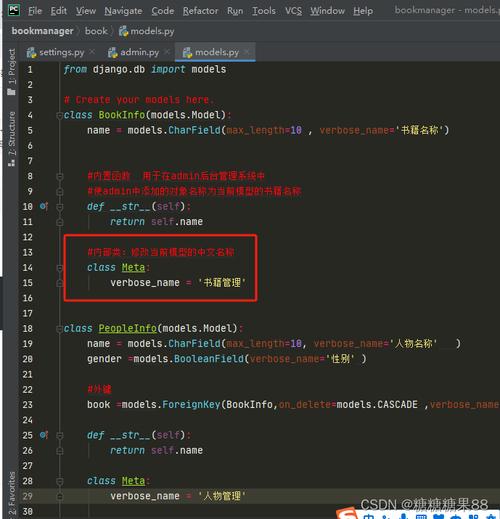Click the PyCharm logo icon
Viewport: 500px width, 519px height.
(x=14, y=10)
